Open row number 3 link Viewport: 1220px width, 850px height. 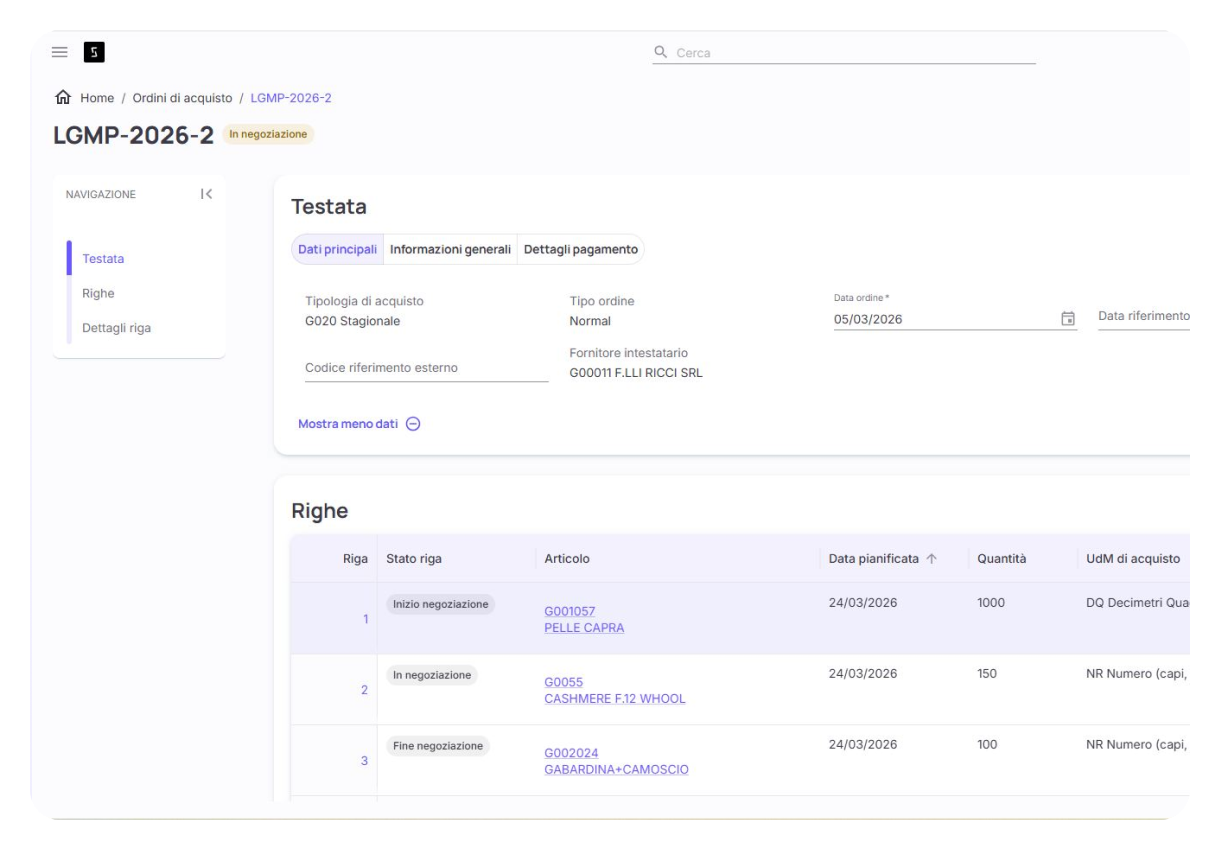point(364,761)
